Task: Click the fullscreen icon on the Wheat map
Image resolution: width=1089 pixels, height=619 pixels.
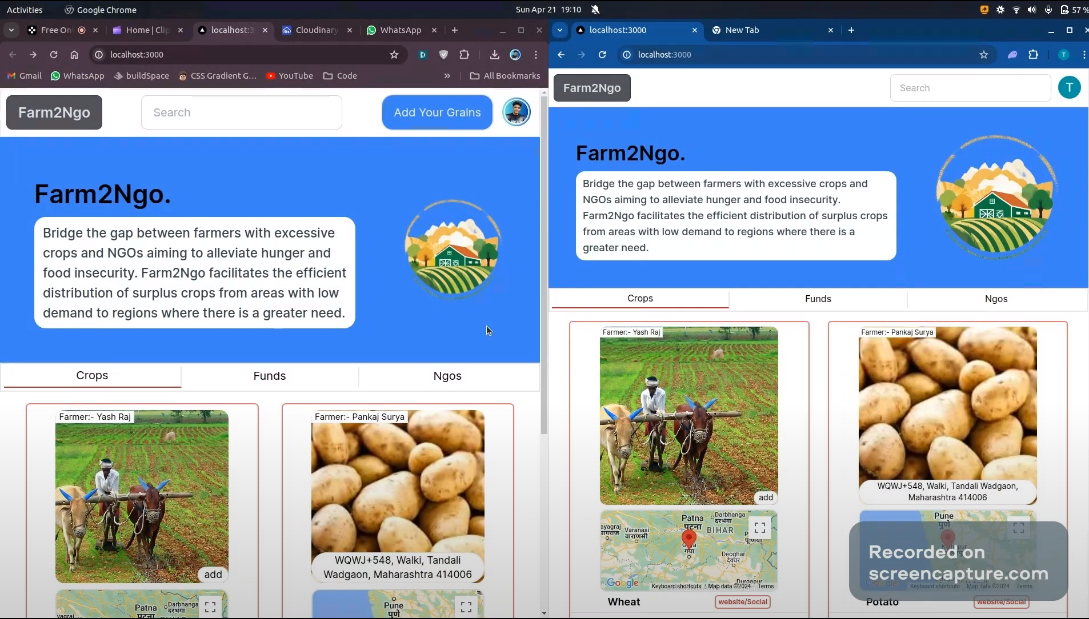Action: click(x=759, y=527)
